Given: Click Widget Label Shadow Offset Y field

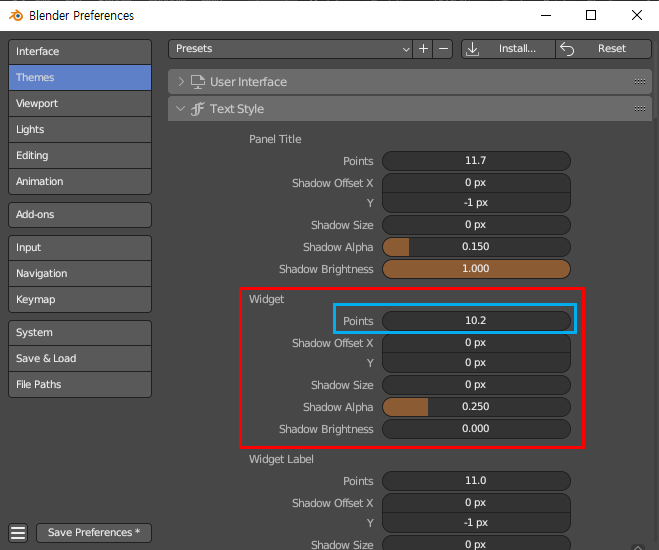Looking at the screenshot, I should coord(476,523).
